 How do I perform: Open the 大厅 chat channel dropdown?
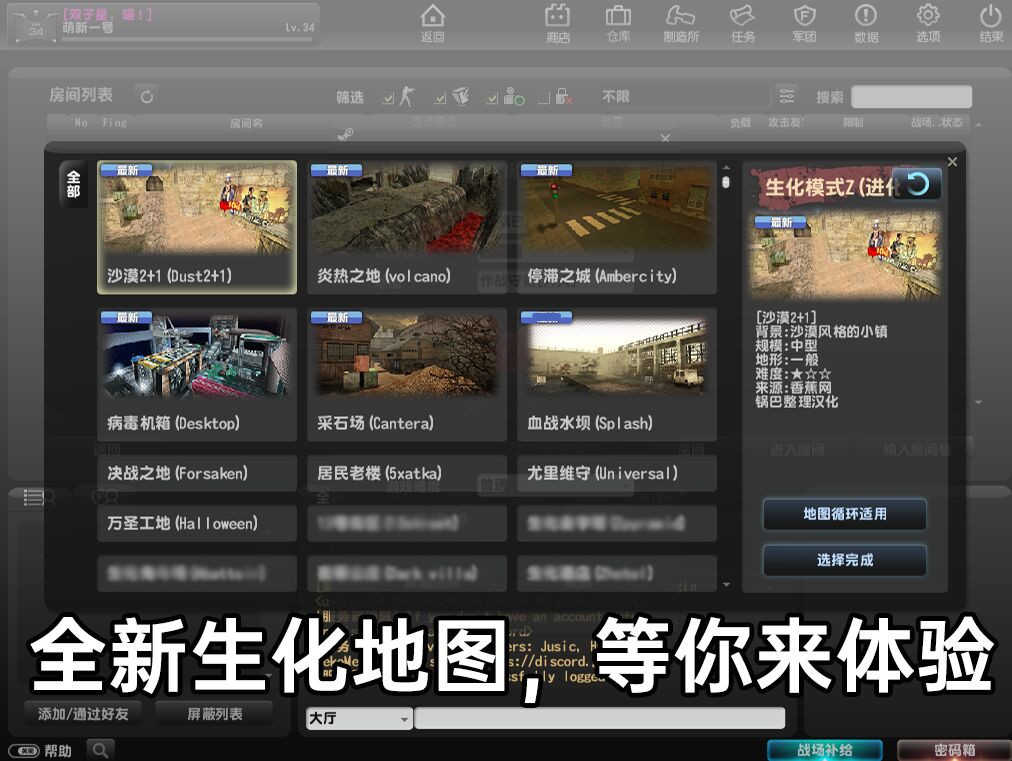pyautogui.click(x=358, y=718)
